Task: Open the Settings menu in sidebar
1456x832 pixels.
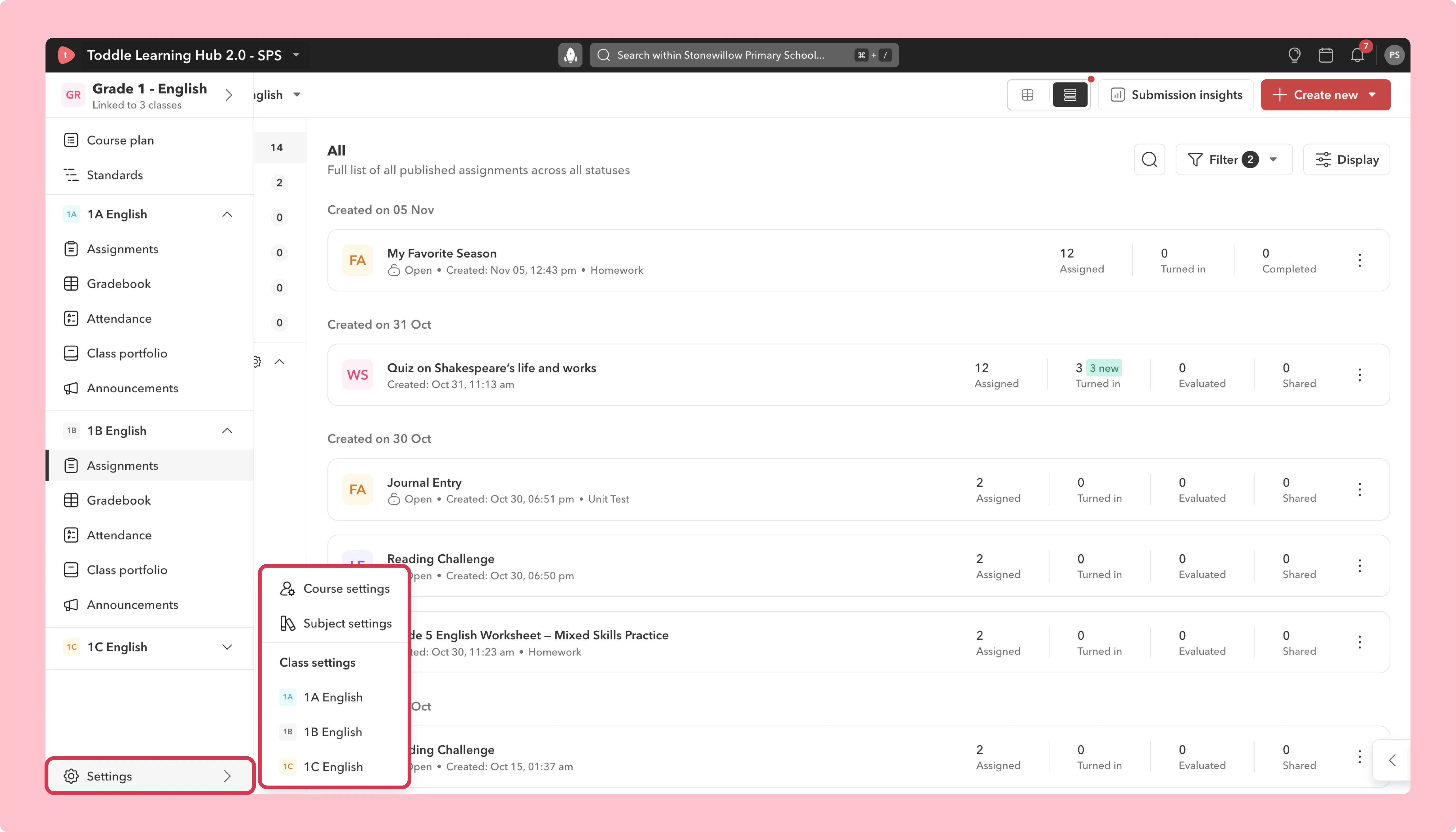Action: (x=150, y=776)
